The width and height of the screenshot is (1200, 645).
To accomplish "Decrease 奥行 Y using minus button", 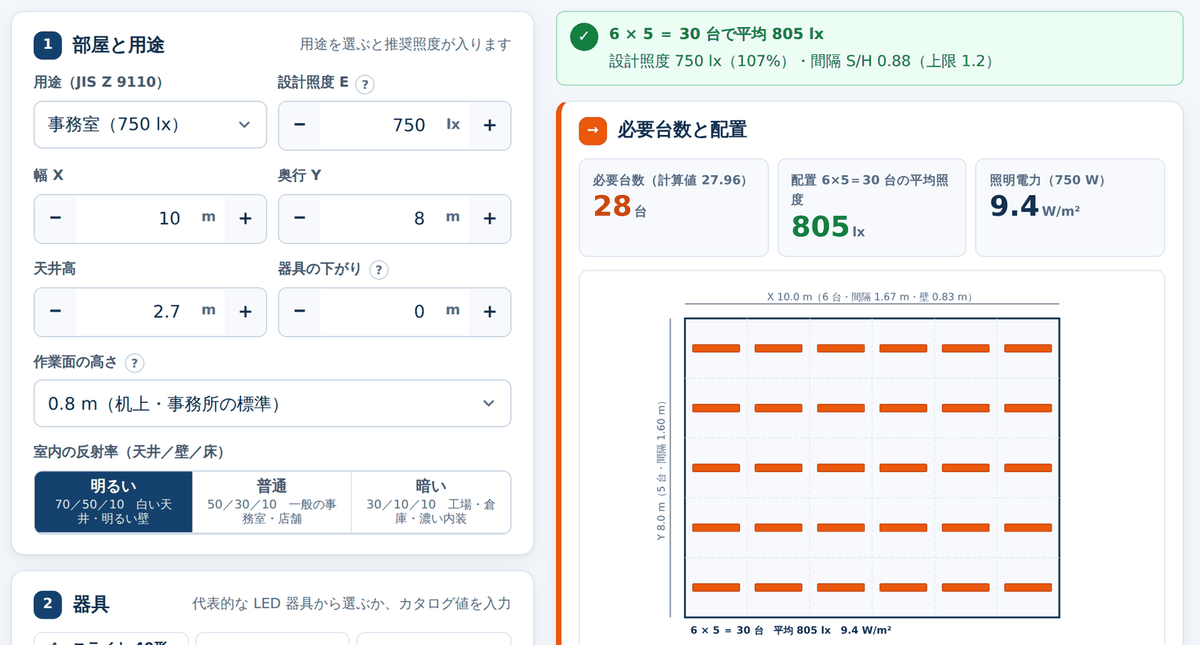I will pyautogui.click(x=300, y=218).
